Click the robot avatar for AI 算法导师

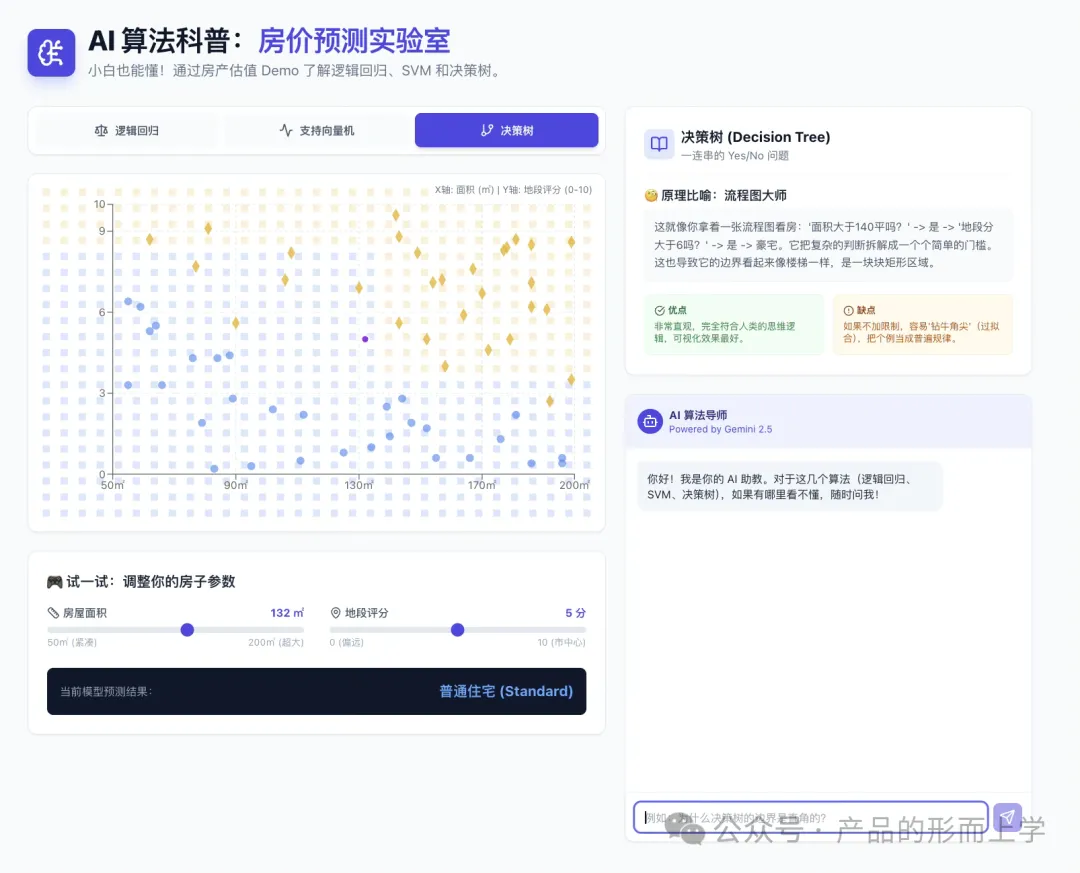coord(650,421)
